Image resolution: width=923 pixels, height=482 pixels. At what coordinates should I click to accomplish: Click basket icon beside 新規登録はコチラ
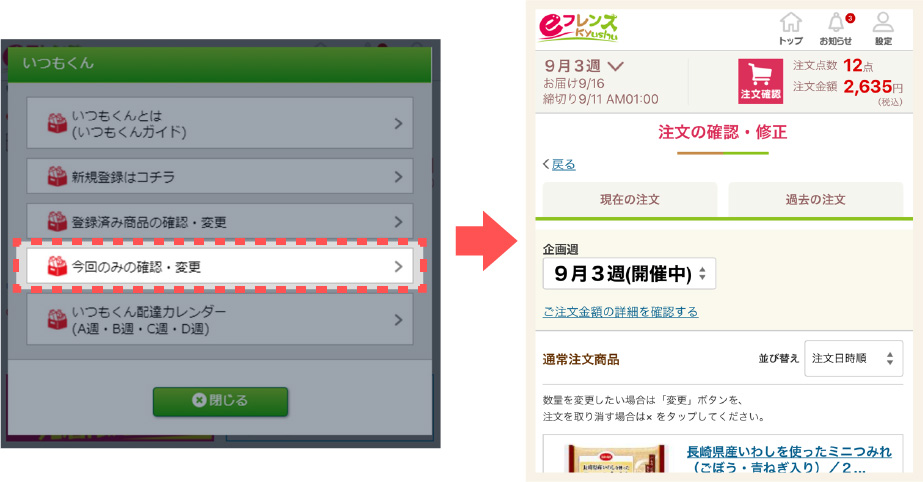click(x=57, y=176)
